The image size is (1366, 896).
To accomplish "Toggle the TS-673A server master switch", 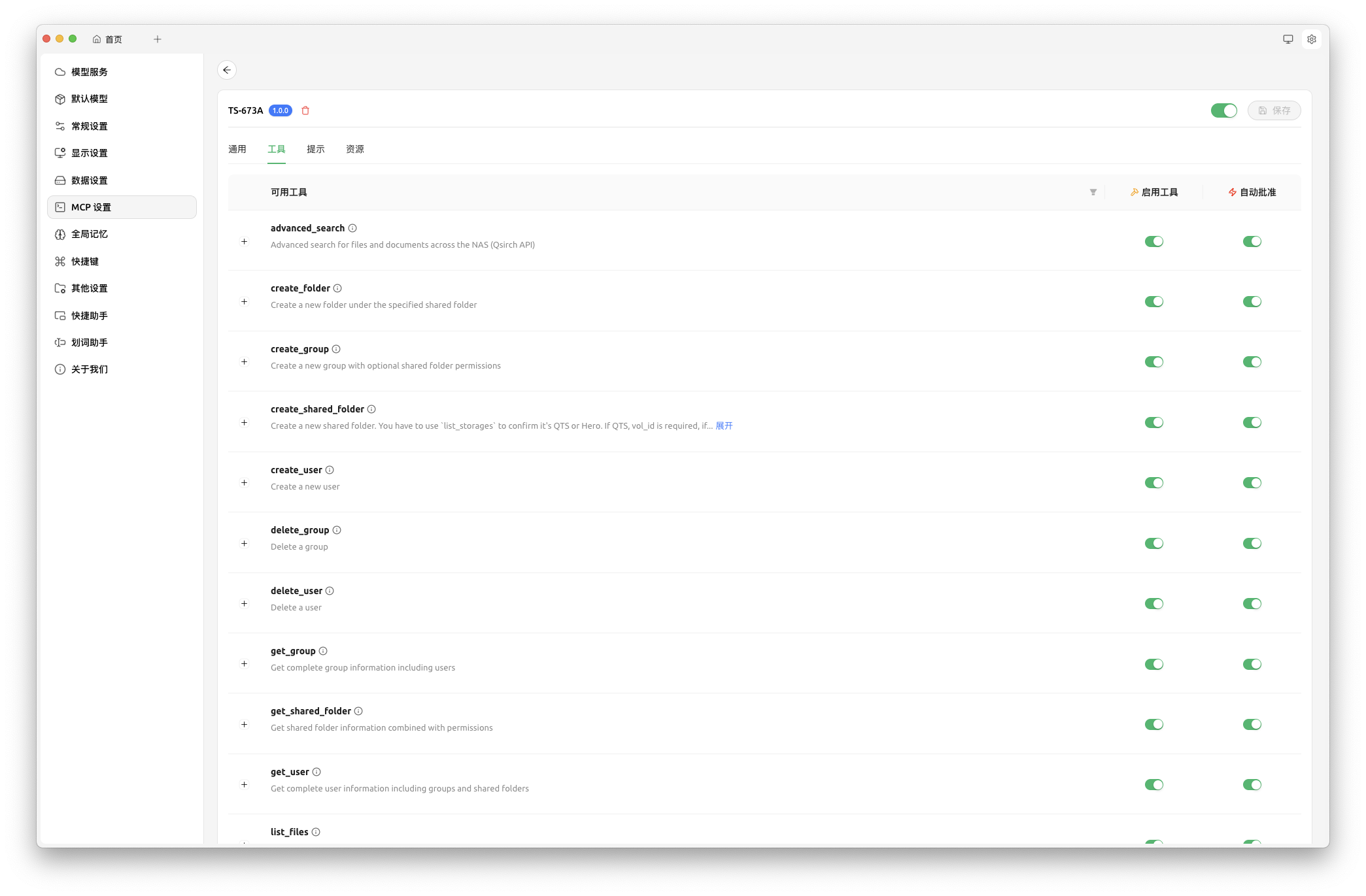I will pyautogui.click(x=1223, y=110).
